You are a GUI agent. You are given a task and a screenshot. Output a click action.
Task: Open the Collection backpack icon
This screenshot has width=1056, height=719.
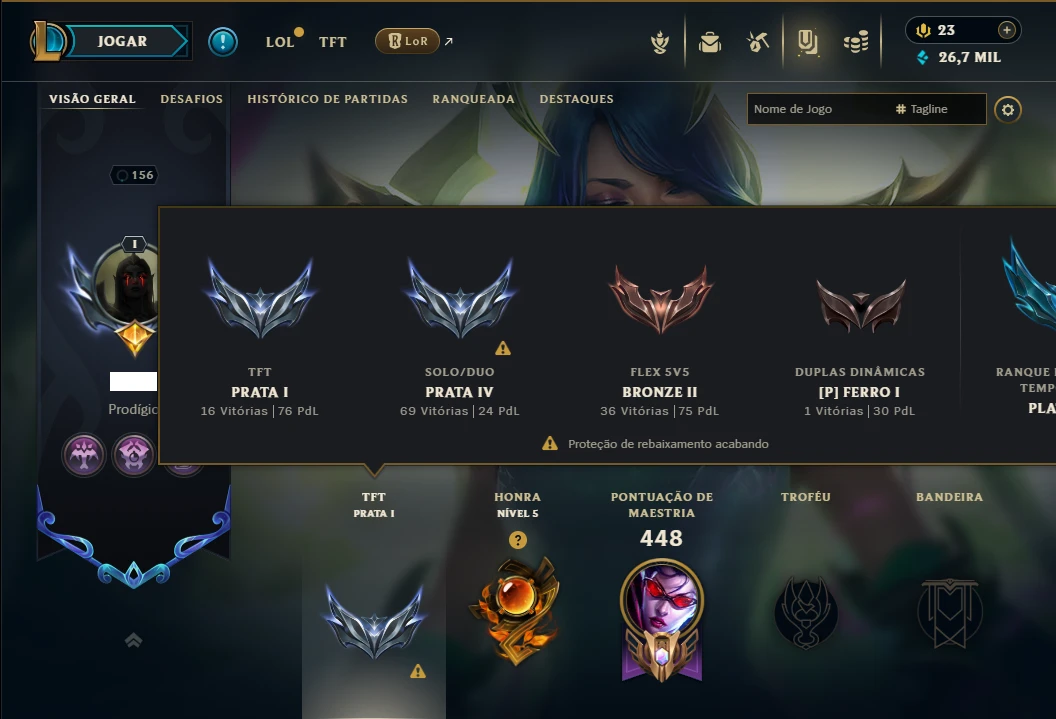click(x=710, y=42)
